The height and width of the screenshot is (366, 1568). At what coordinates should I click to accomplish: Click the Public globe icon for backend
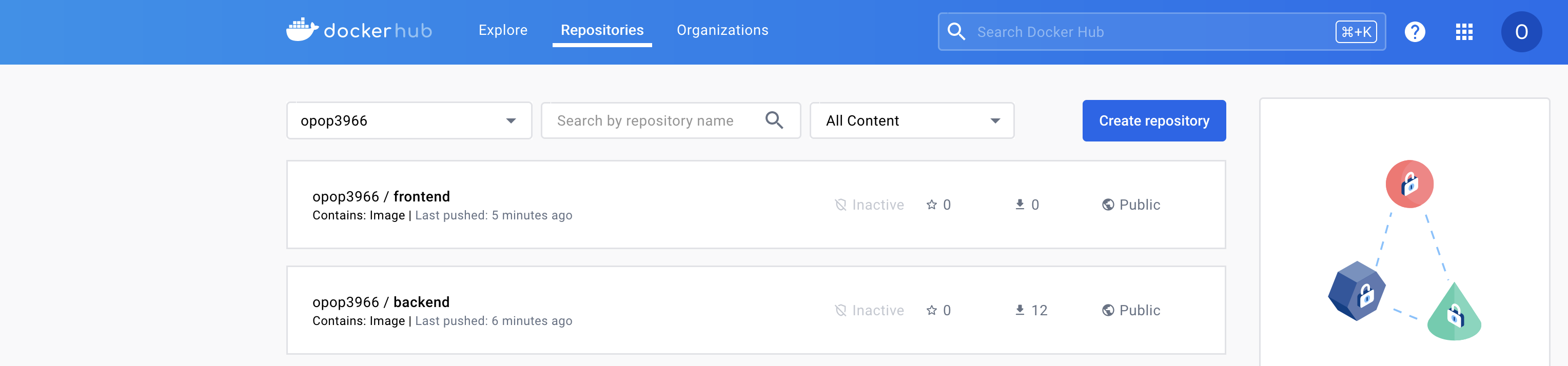(1108, 311)
